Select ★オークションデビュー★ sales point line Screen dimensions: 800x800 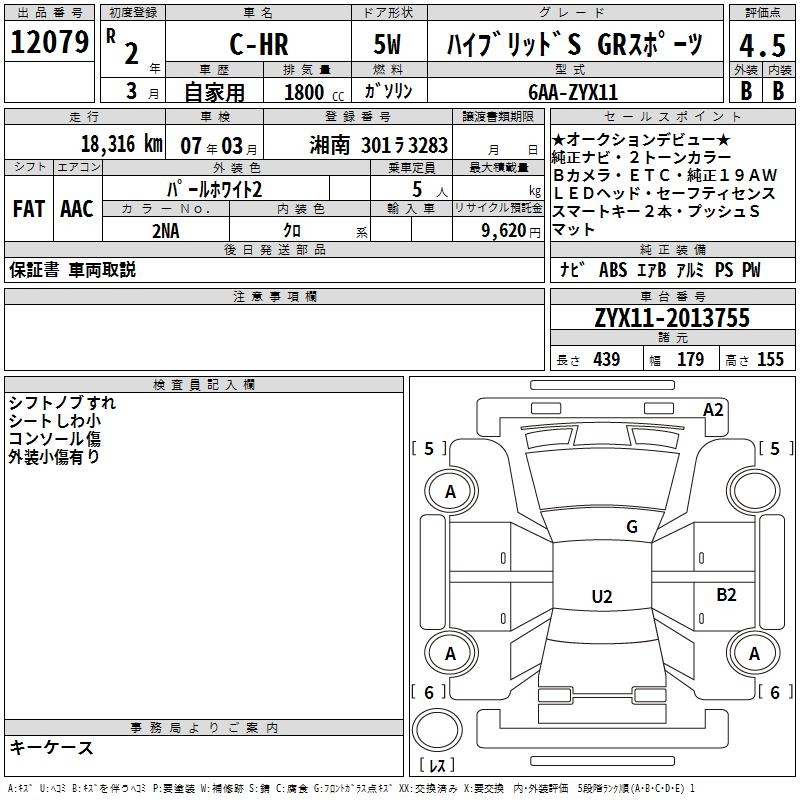click(x=641, y=139)
